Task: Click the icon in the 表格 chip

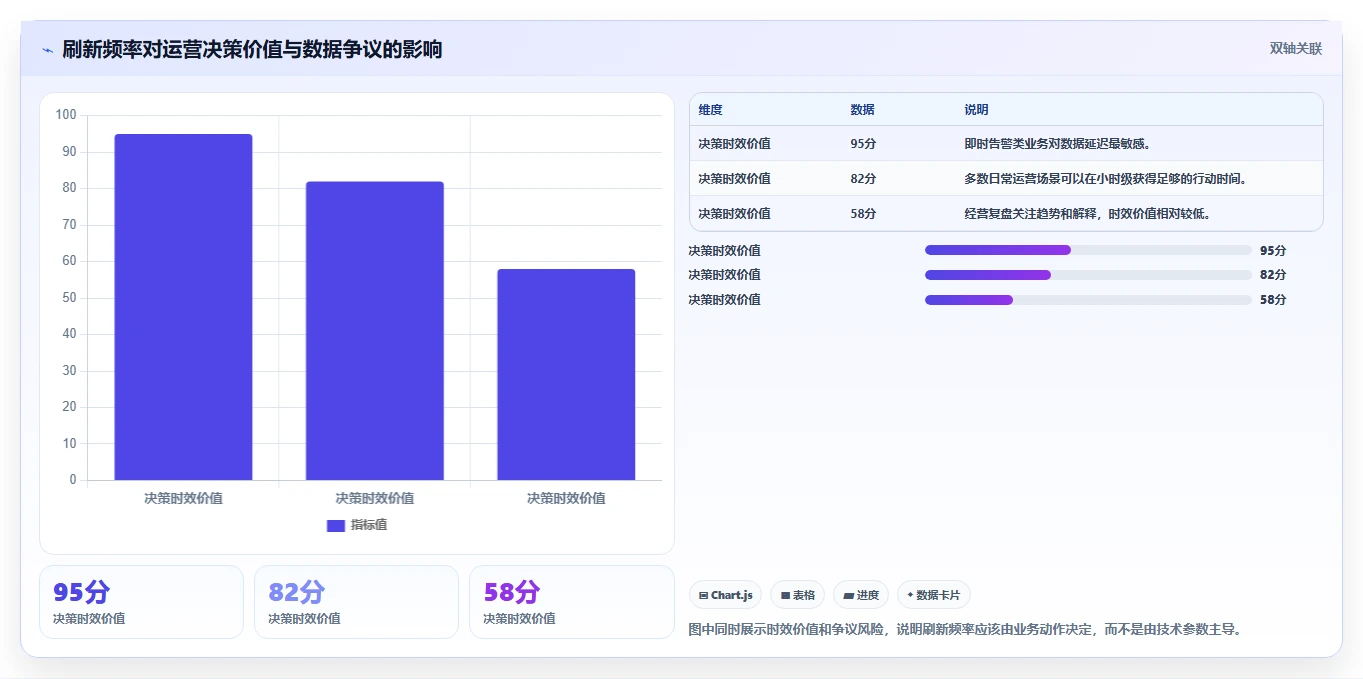Action: pyautogui.click(x=785, y=595)
